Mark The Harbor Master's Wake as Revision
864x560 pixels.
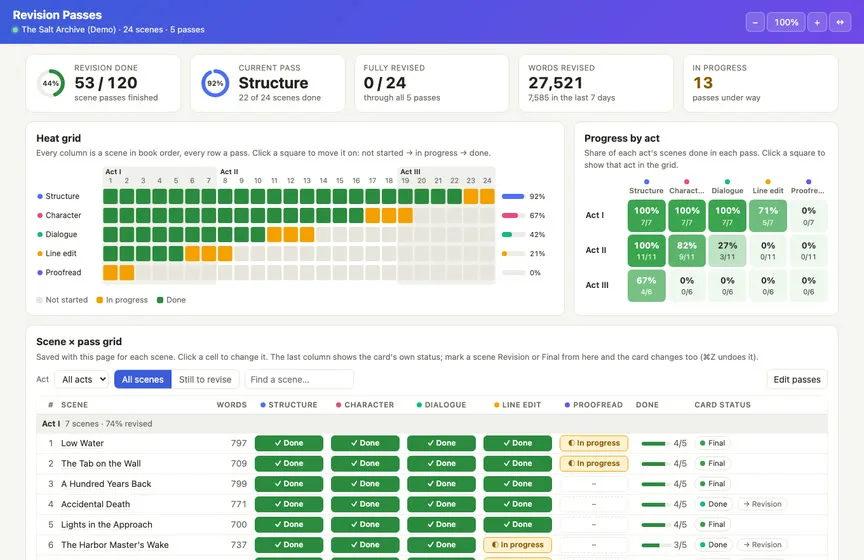tap(762, 545)
